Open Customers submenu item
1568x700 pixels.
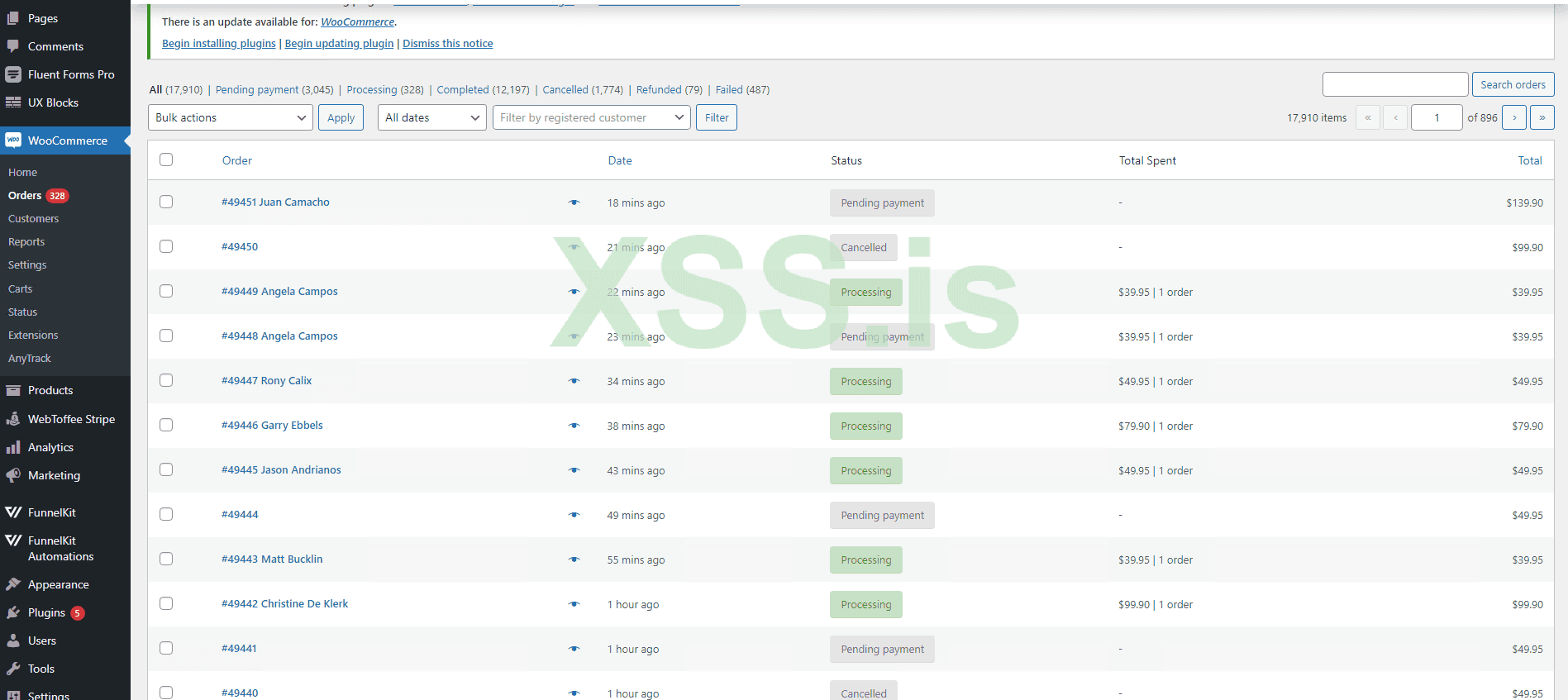tap(33, 219)
